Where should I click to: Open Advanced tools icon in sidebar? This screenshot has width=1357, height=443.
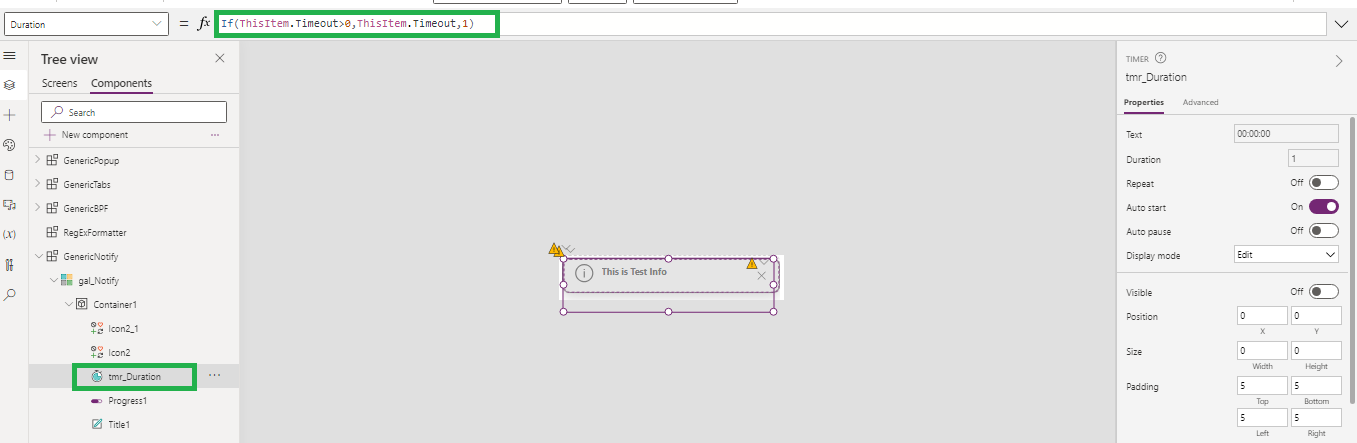click(10, 265)
